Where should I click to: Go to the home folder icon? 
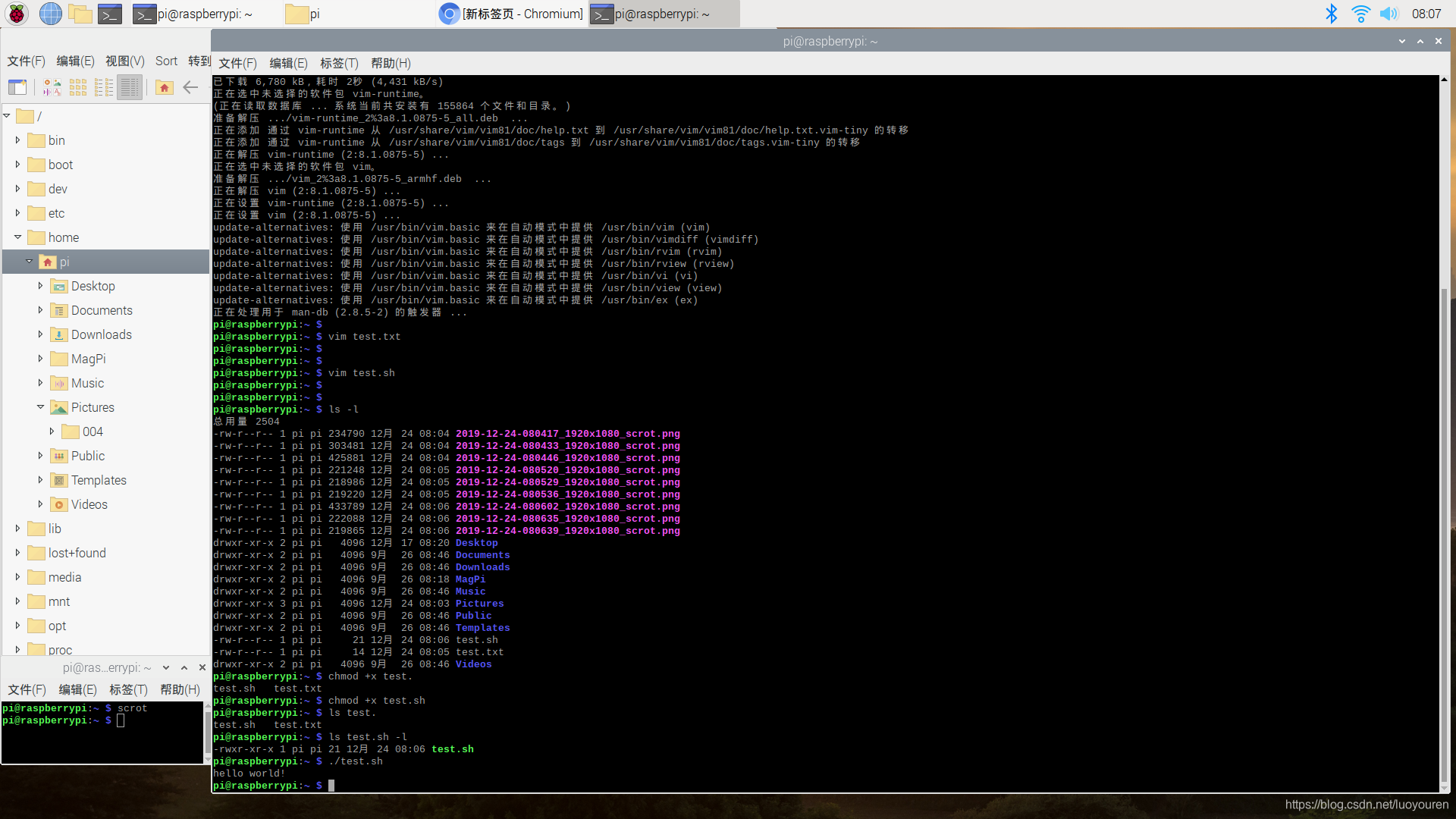pyautogui.click(x=164, y=88)
